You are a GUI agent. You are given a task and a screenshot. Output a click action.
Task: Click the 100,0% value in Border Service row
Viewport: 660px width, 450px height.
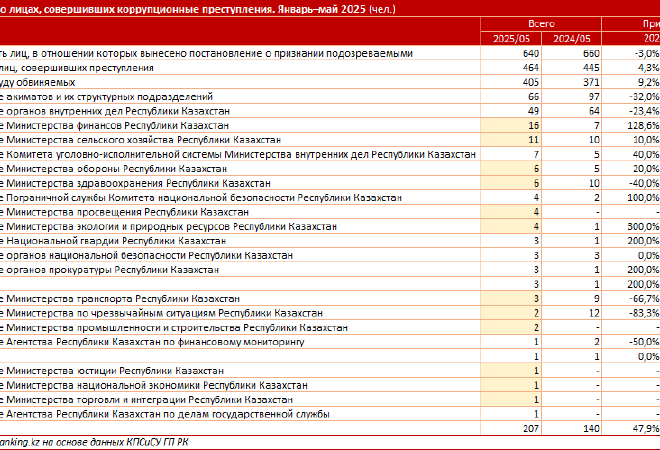click(643, 198)
